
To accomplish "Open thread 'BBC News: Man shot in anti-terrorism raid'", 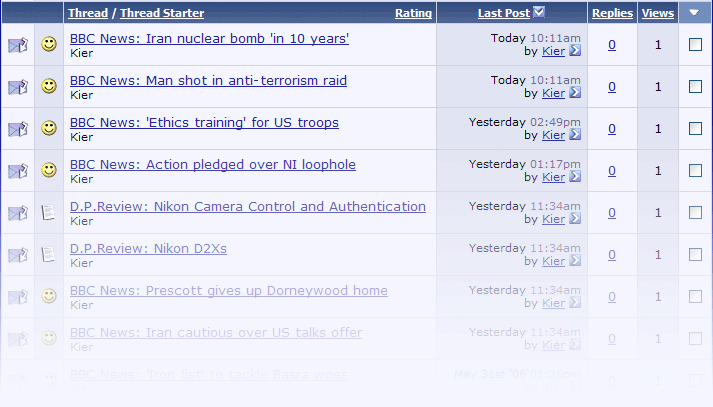I will click(x=208, y=80).
